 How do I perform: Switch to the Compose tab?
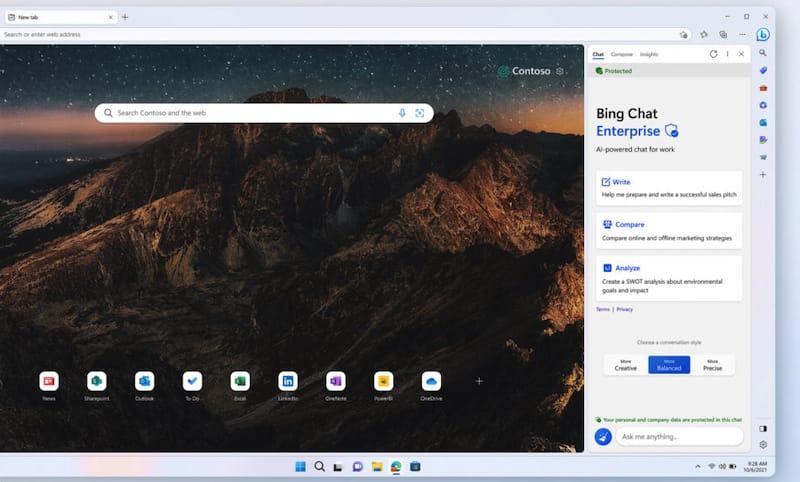(621, 54)
